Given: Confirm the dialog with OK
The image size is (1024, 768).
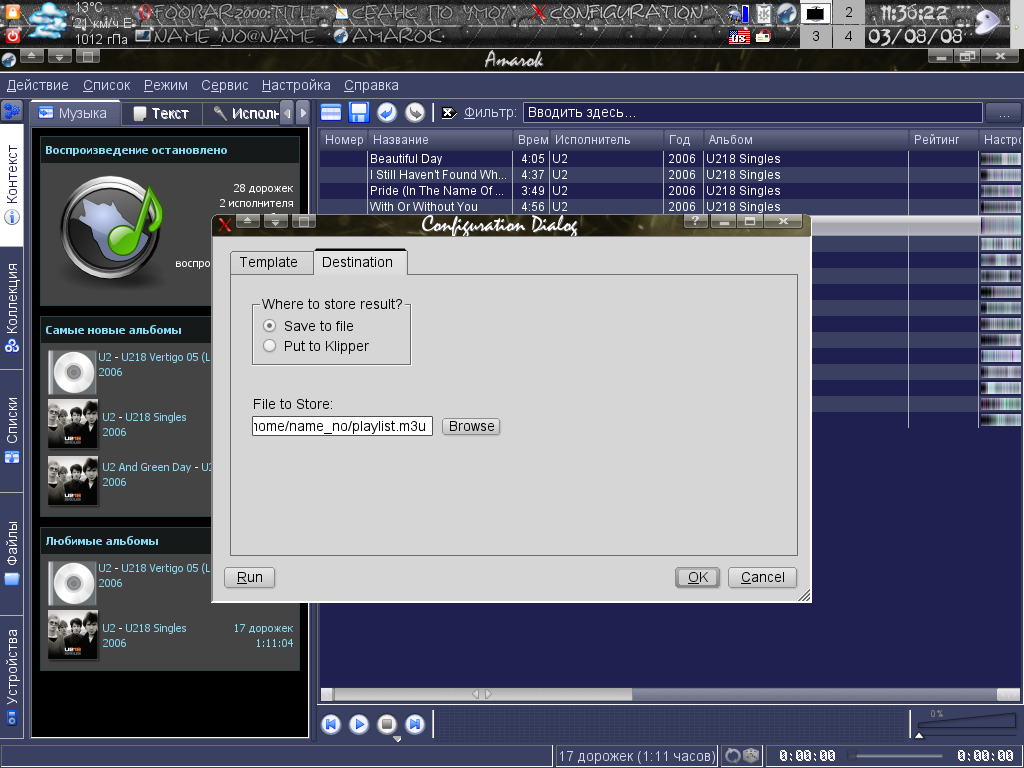Looking at the screenshot, I should pos(697,577).
